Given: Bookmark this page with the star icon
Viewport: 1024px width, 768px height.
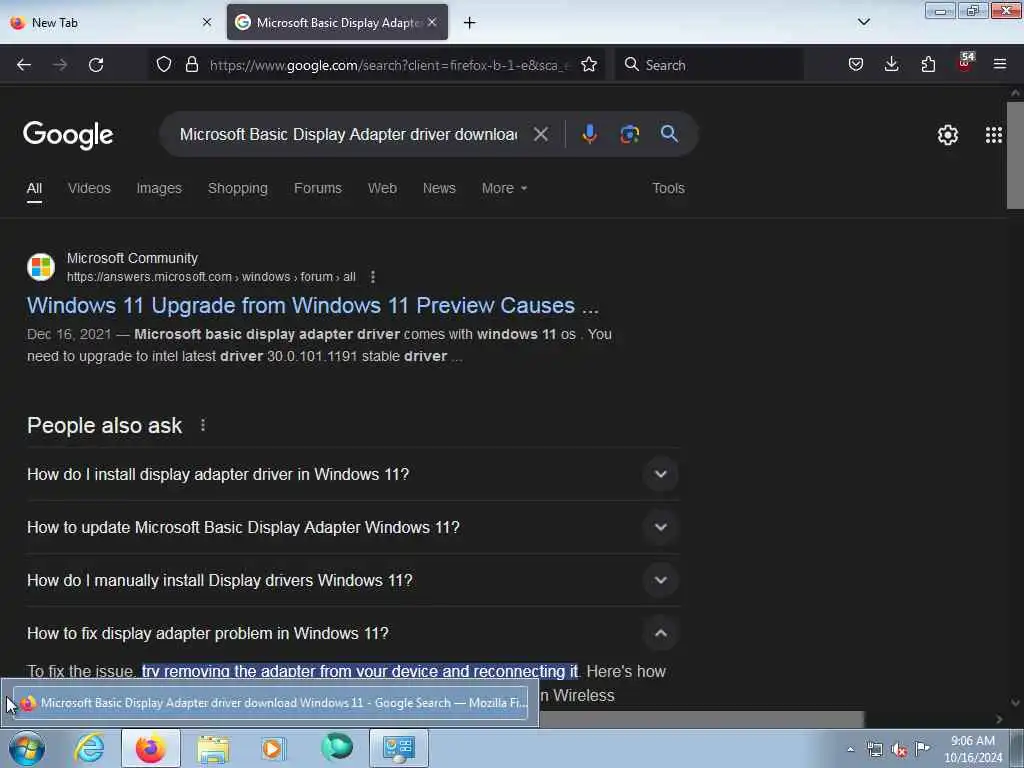Looking at the screenshot, I should [589, 64].
